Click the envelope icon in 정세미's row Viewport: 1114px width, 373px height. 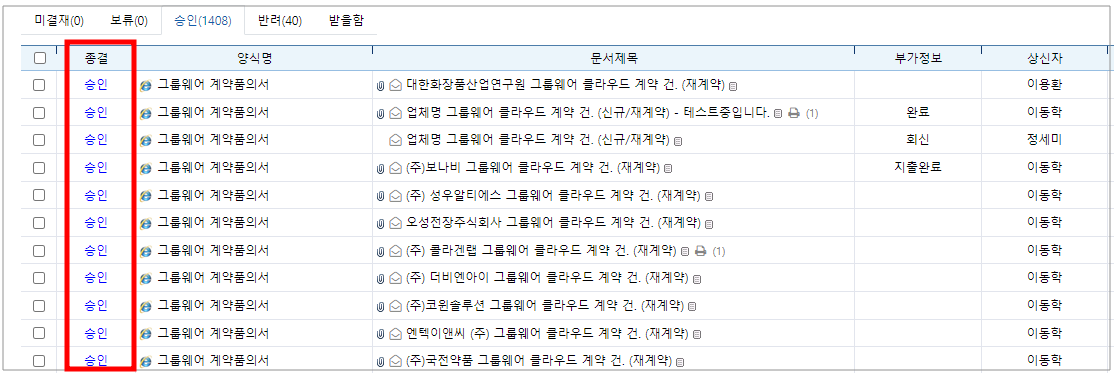395,141
